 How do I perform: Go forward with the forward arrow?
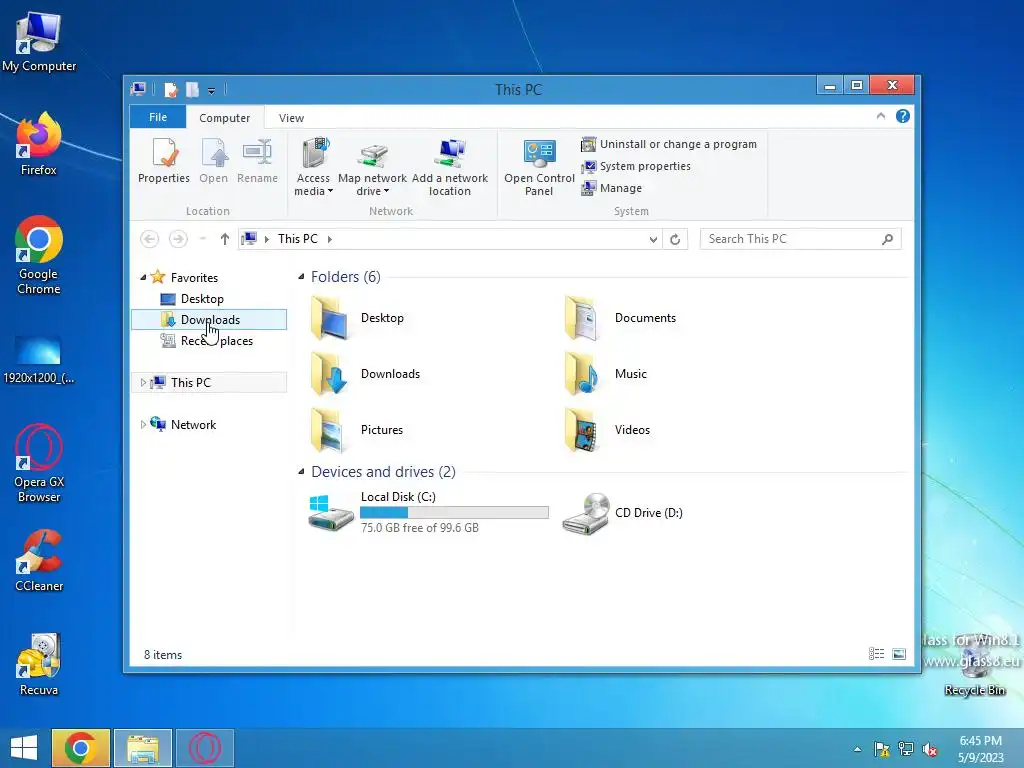[x=178, y=239]
